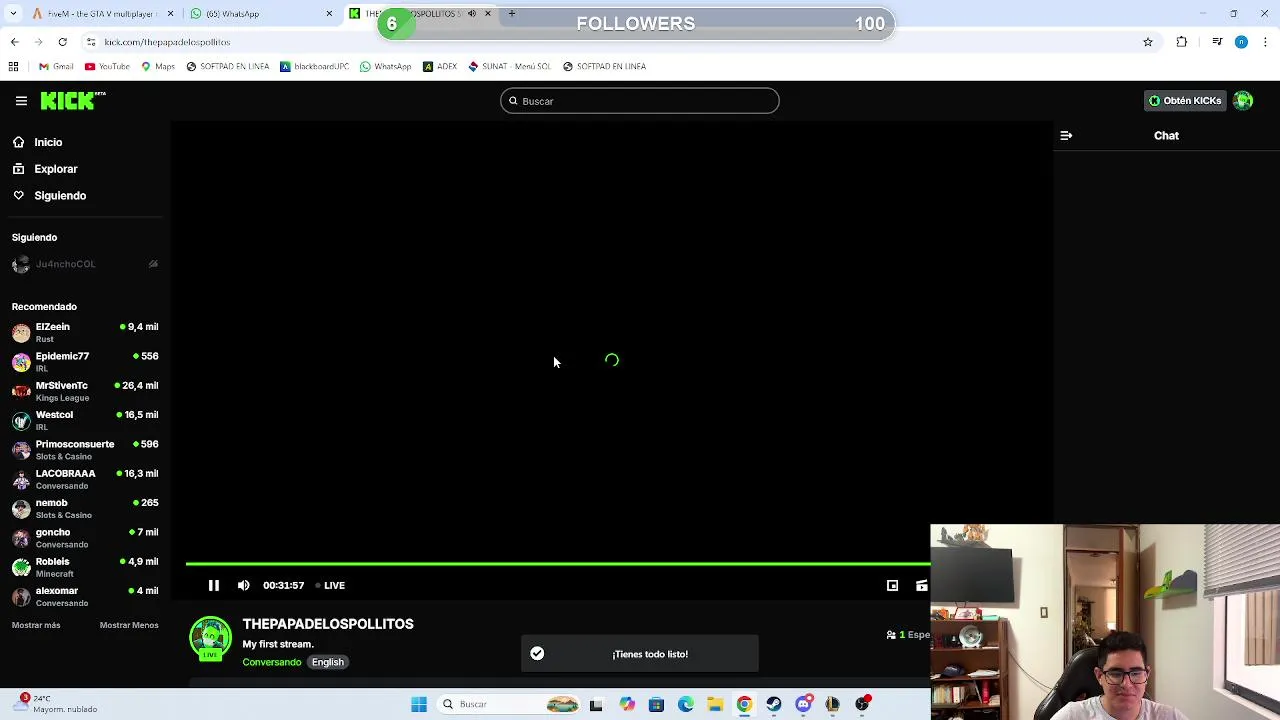Open recommended channel alexomar
This screenshot has height=720, width=1280.
coord(85,596)
